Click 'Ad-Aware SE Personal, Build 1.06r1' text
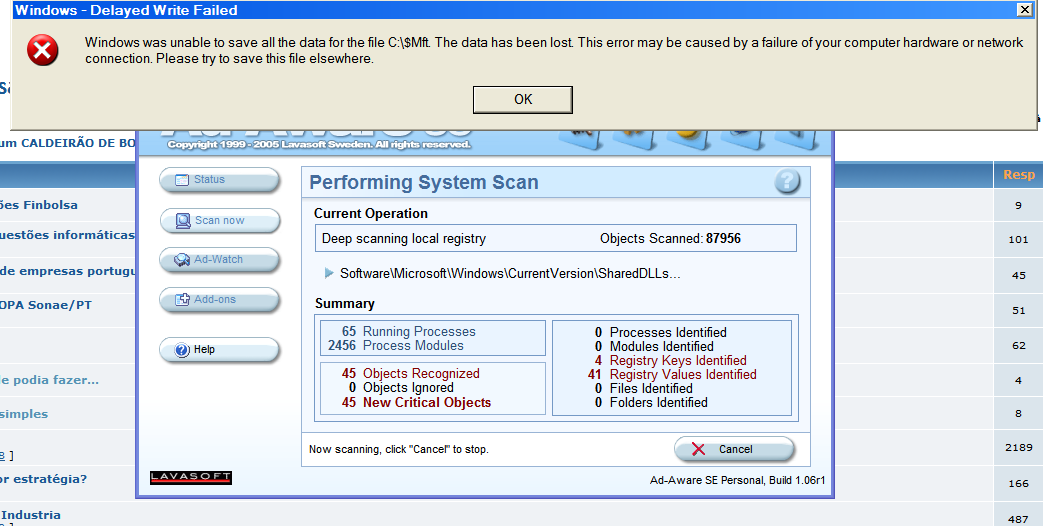The image size is (1043, 526). [x=737, y=480]
